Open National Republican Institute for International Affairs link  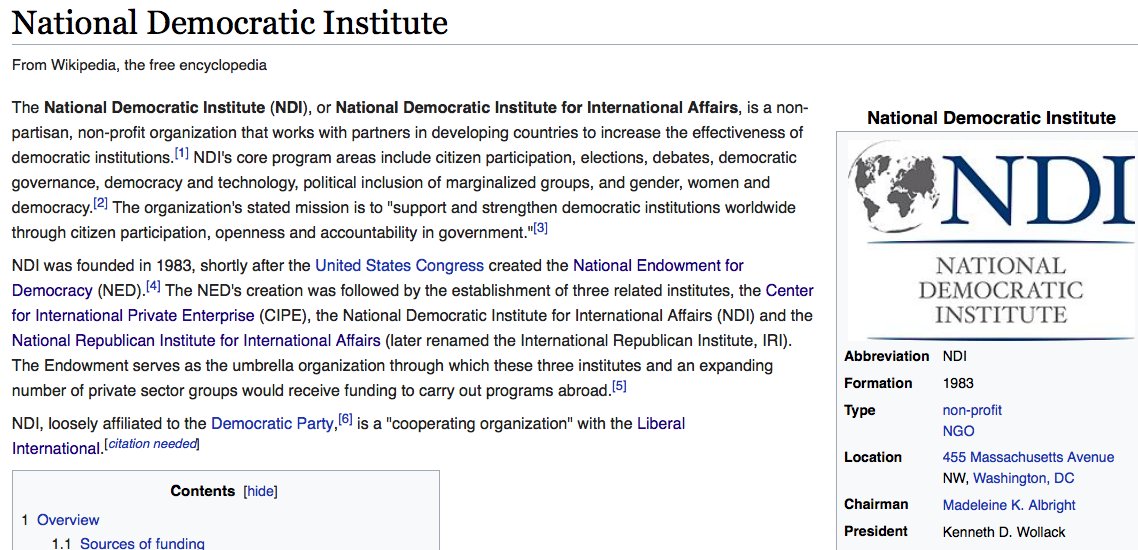(x=196, y=340)
